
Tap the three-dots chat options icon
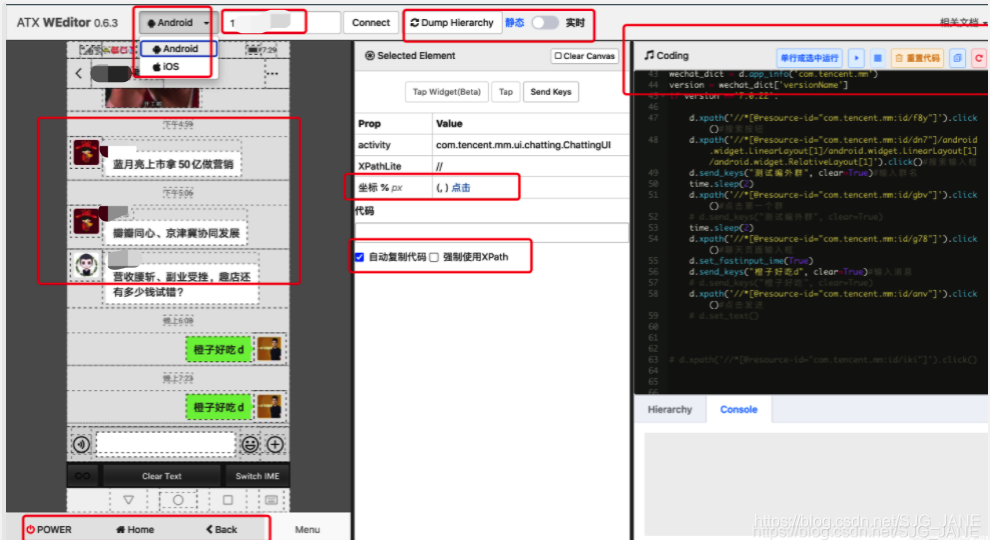(x=272, y=73)
